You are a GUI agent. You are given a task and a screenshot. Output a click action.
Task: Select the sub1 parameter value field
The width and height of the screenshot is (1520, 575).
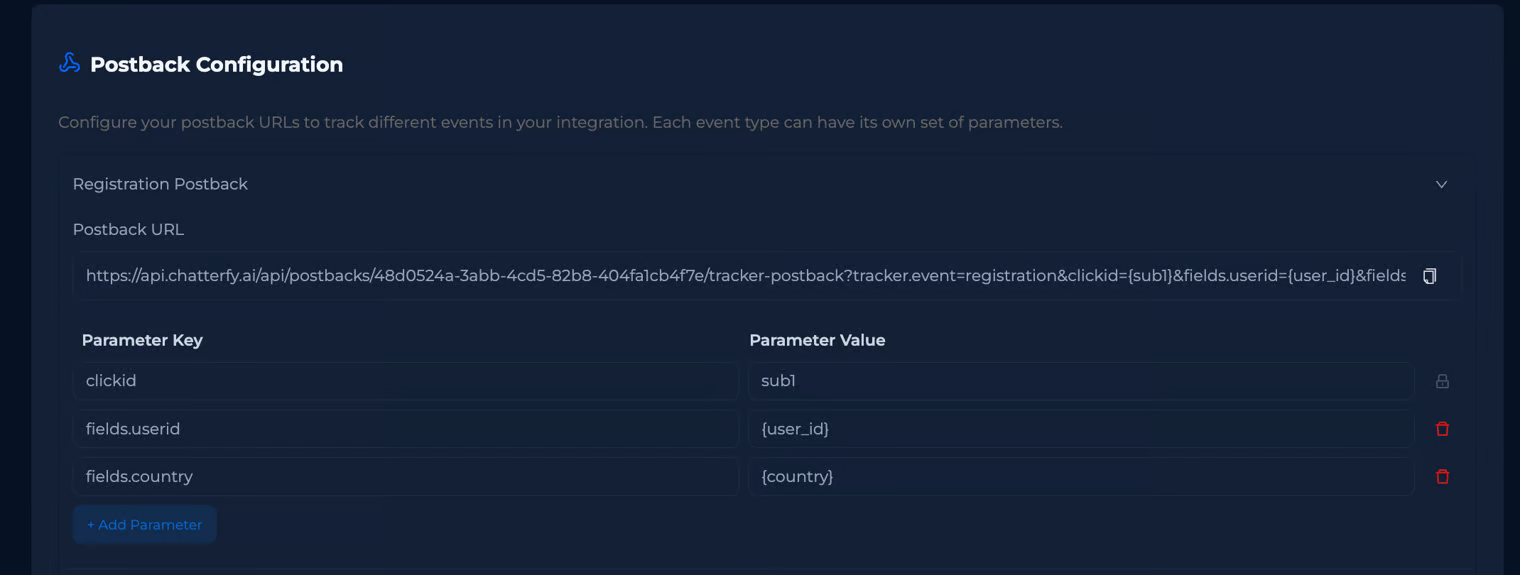[1080, 381]
